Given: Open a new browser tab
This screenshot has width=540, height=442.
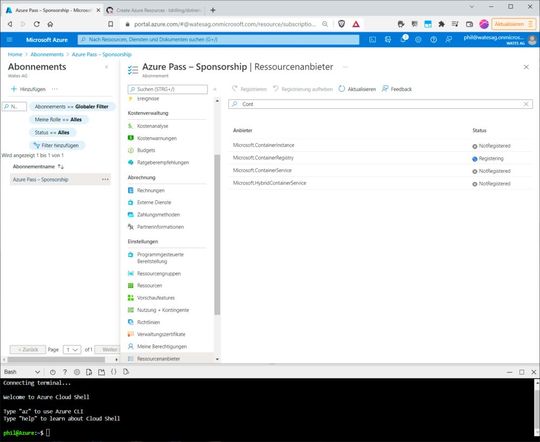Looking at the screenshot, I should (x=213, y=10).
